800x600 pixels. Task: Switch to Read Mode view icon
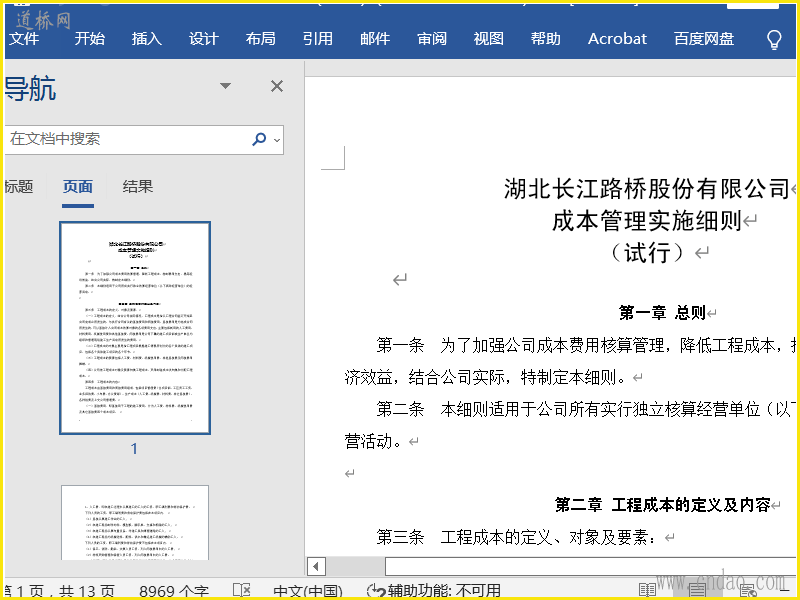click(648, 590)
